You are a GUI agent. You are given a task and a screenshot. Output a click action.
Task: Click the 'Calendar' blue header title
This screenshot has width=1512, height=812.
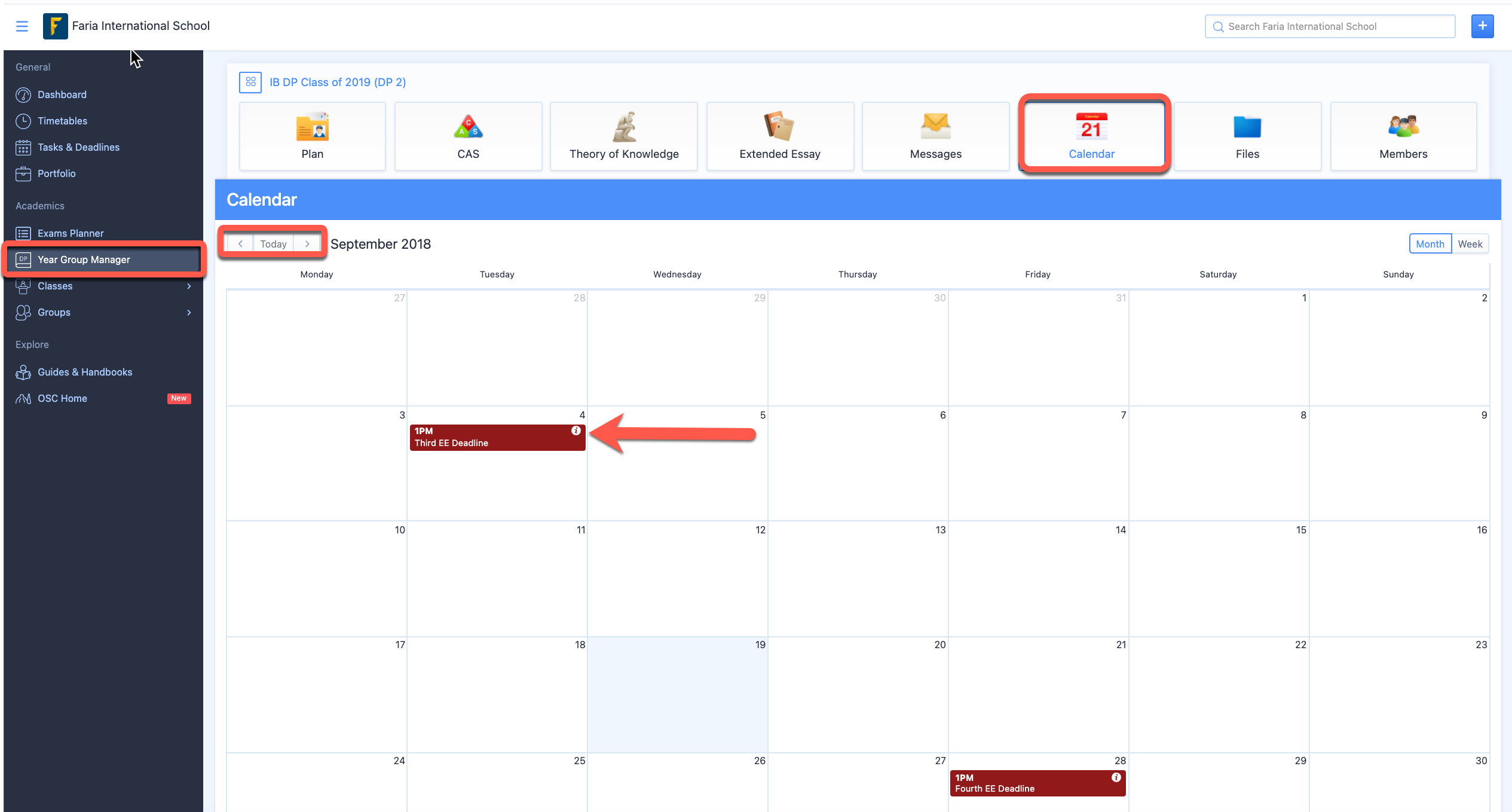[262, 200]
